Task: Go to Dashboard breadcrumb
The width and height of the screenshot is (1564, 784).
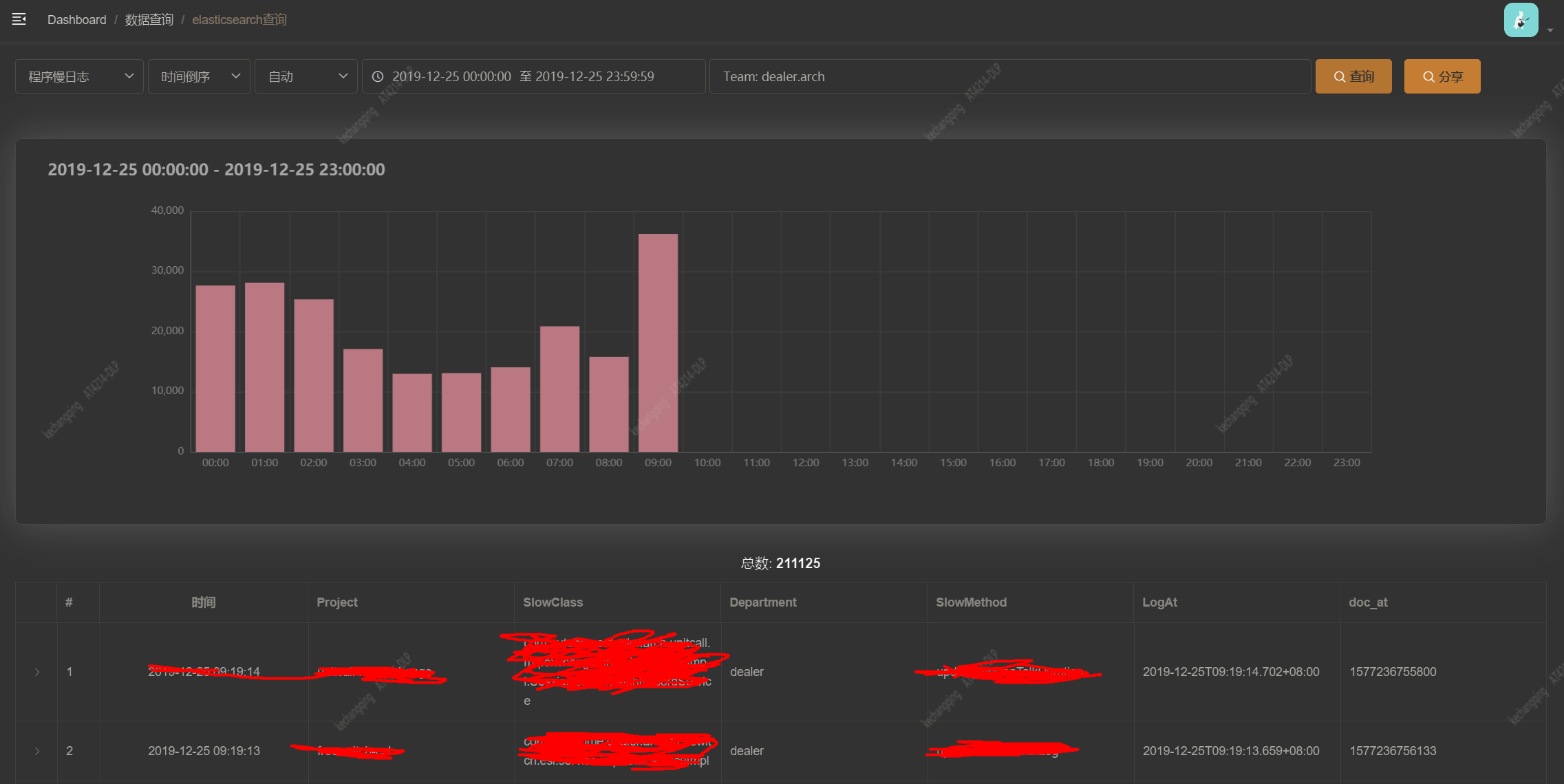Action: click(76, 20)
